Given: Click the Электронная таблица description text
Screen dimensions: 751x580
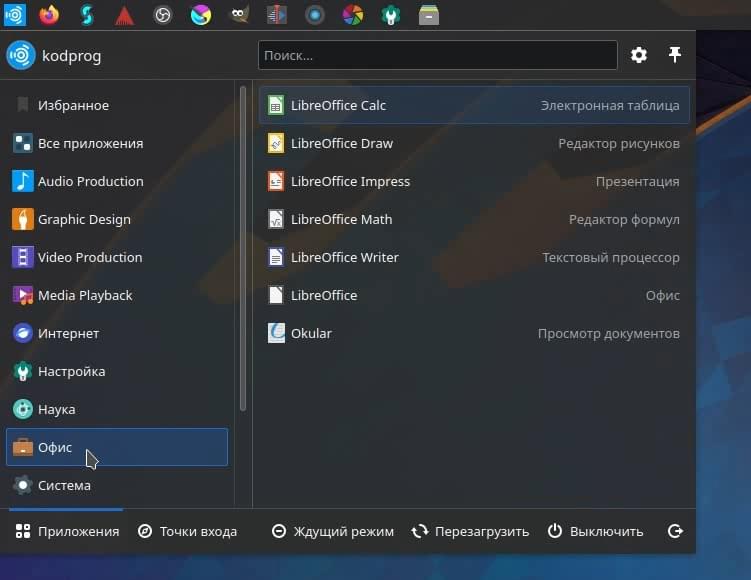Looking at the screenshot, I should point(610,105).
